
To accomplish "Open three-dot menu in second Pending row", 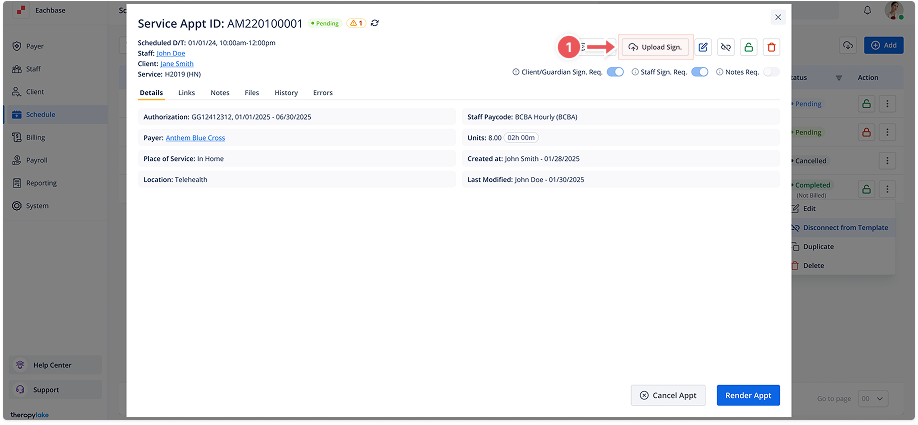I will pyautogui.click(x=888, y=132).
